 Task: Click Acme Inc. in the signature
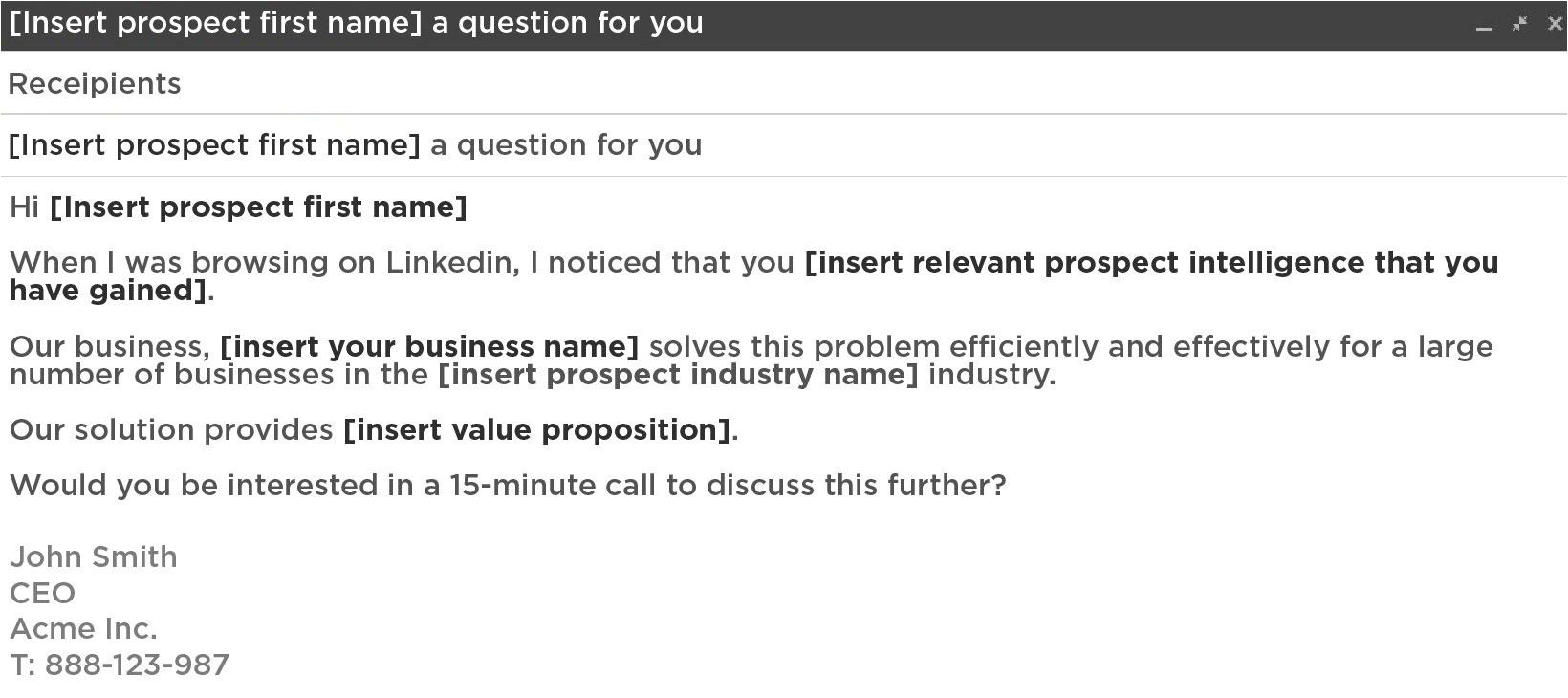pos(83,629)
